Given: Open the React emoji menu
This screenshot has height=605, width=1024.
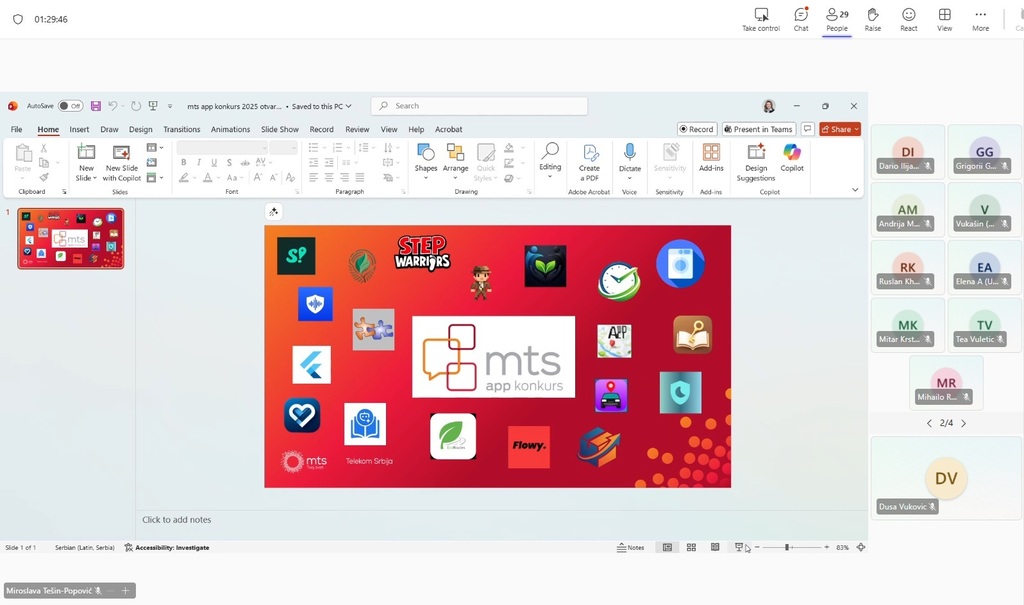Looking at the screenshot, I should pos(908,17).
